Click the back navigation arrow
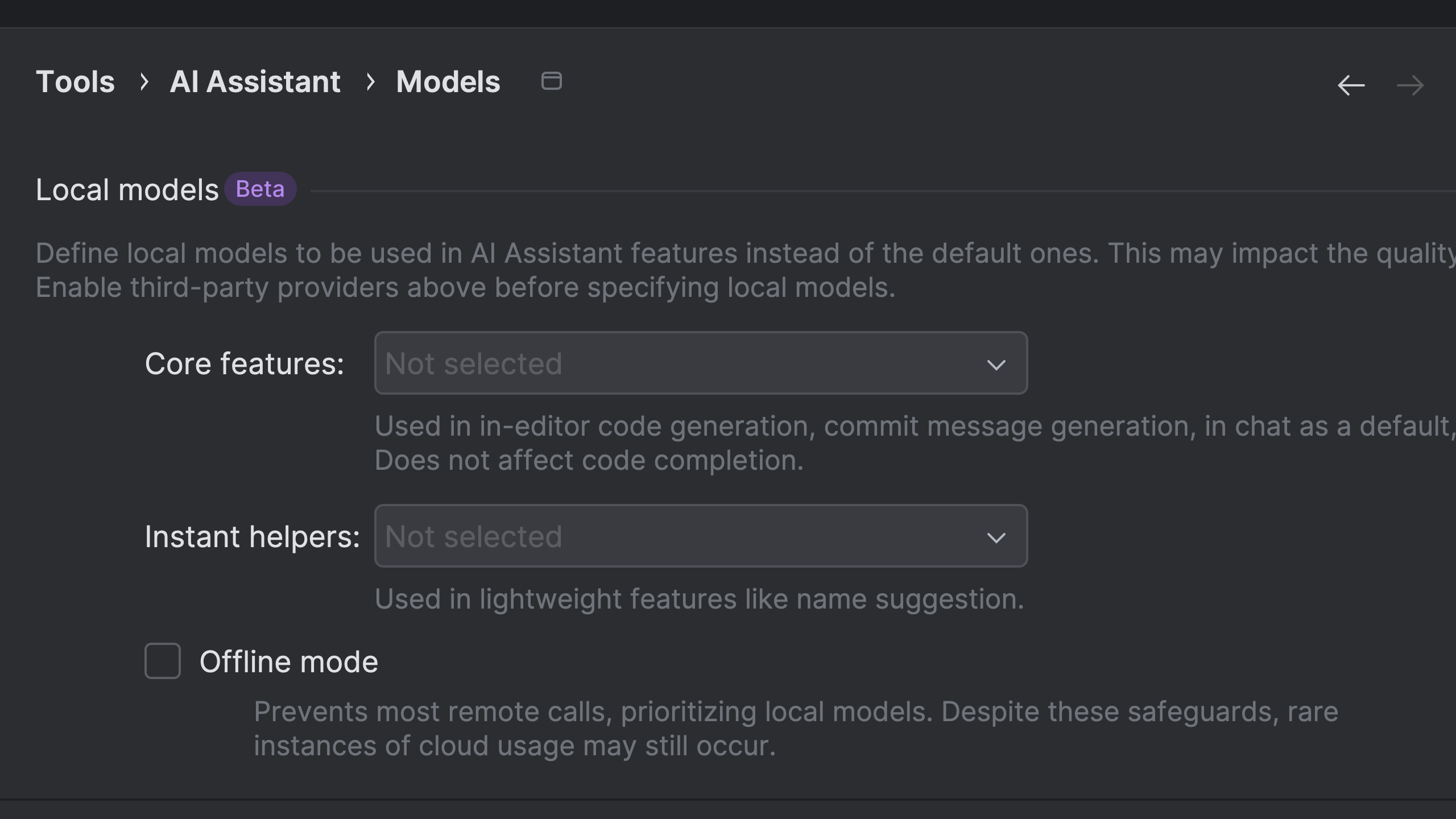The width and height of the screenshot is (1456, 819). (x=1351, y=85)
